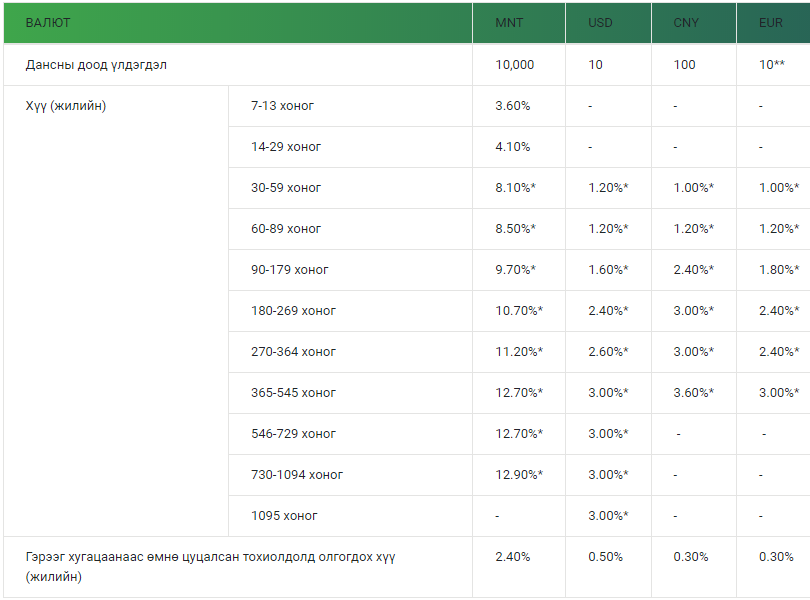The width and height of the screenshot is (810, 600).
Task: Click the Дансны доод үлдэгдэл row label
Action: click(x=96, y=65)
